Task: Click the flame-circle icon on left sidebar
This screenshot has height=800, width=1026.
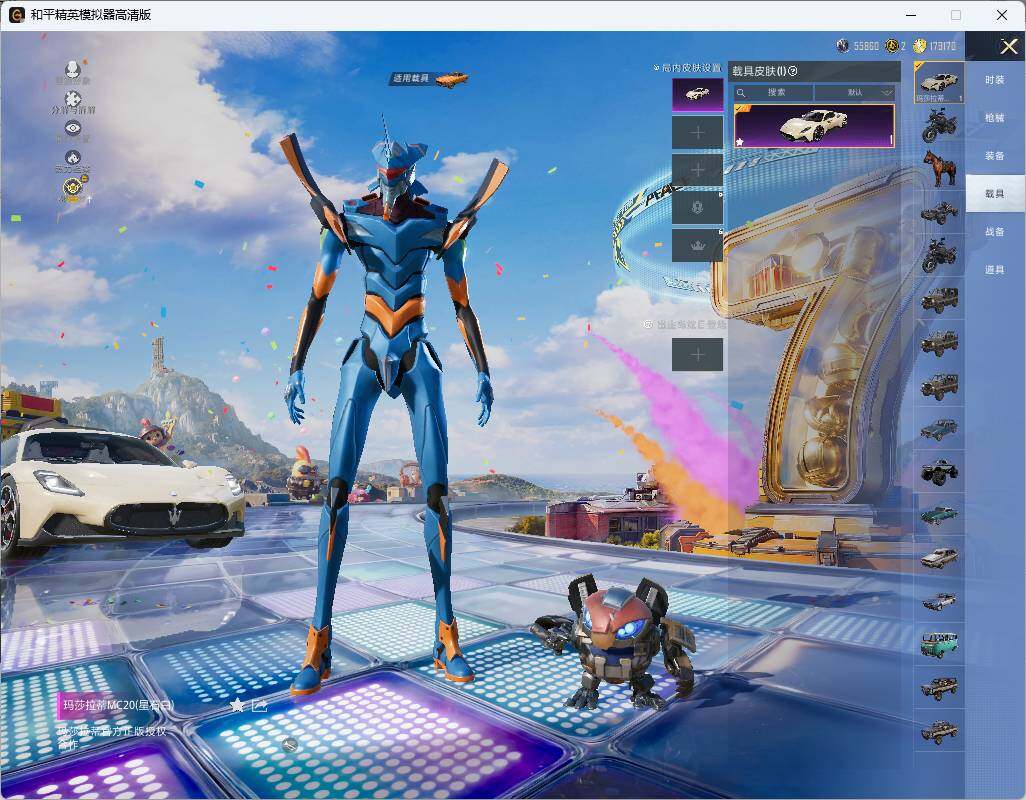Action: [x=73, y=158]
